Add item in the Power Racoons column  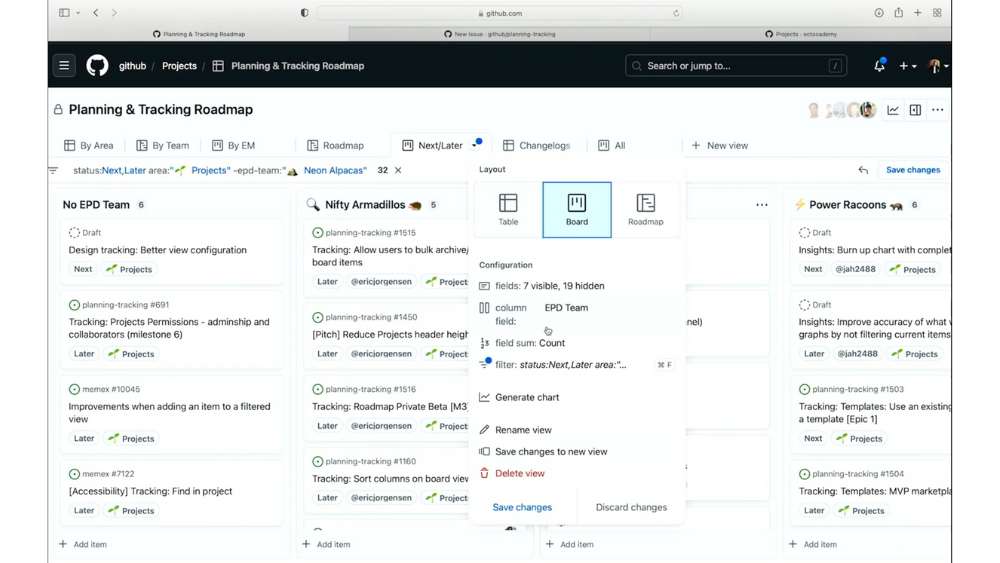813,545
